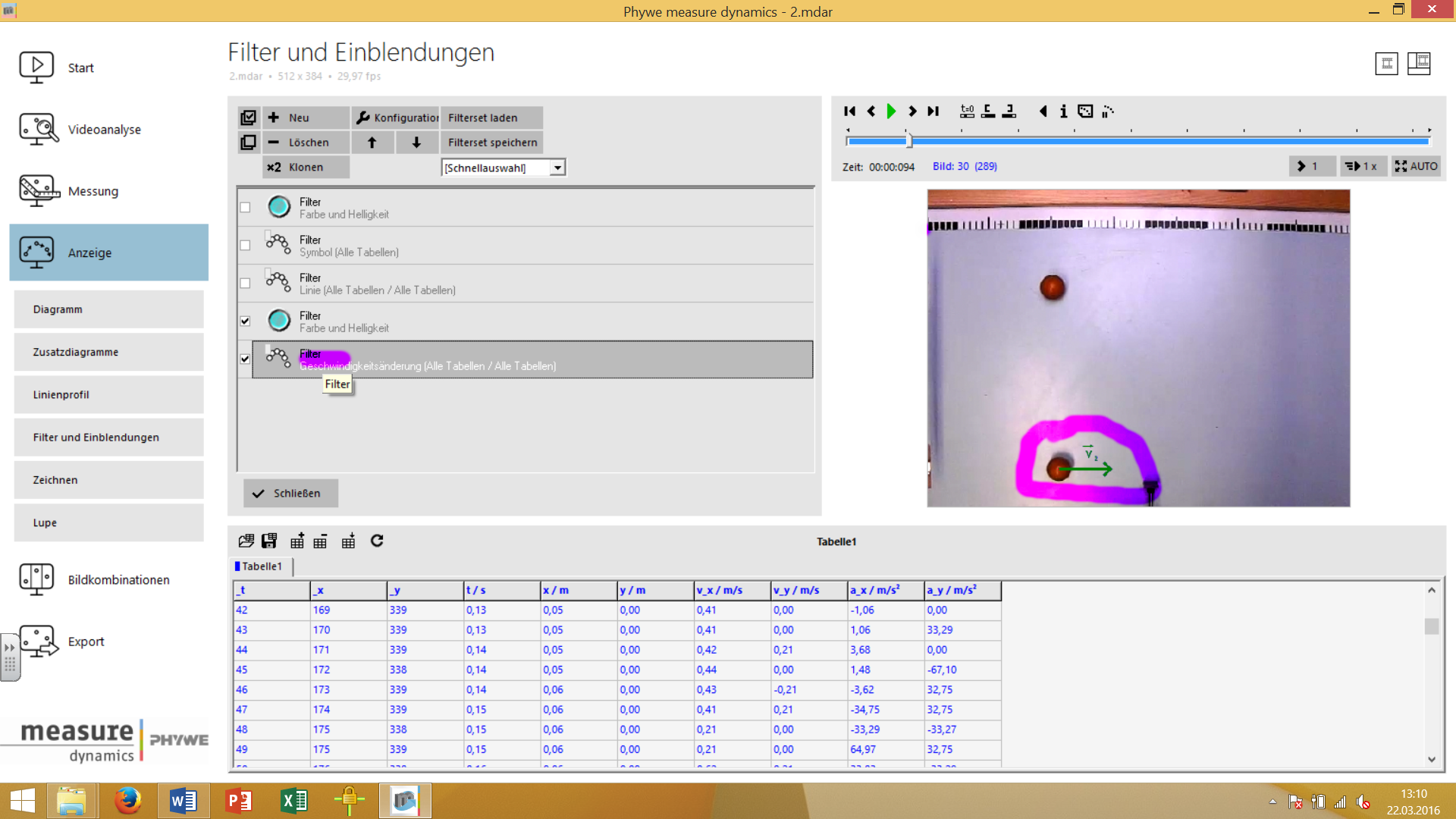Click the video info 'i' icon

tap(1063, 111)
